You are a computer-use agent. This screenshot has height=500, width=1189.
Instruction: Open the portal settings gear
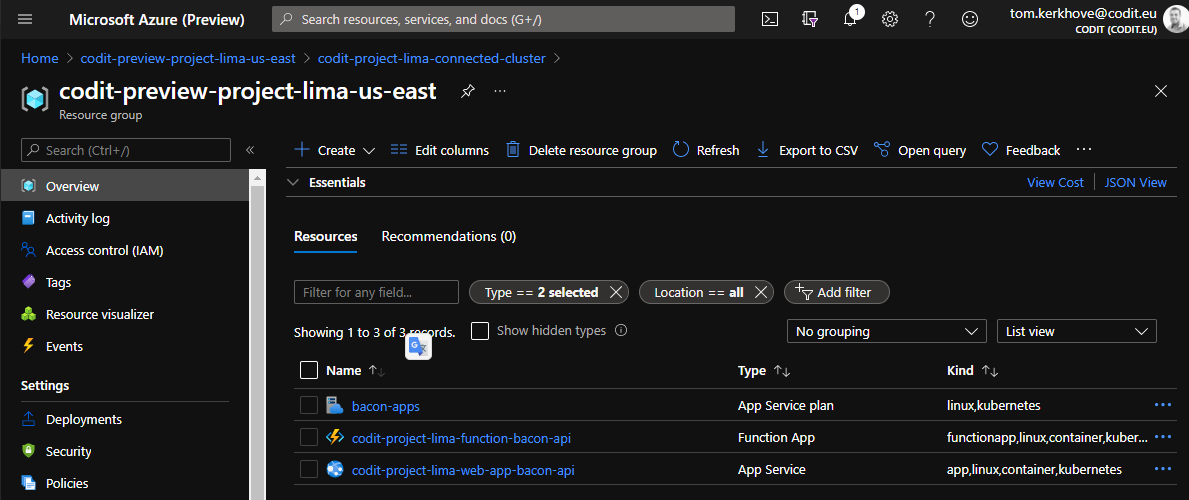[890, 20]
